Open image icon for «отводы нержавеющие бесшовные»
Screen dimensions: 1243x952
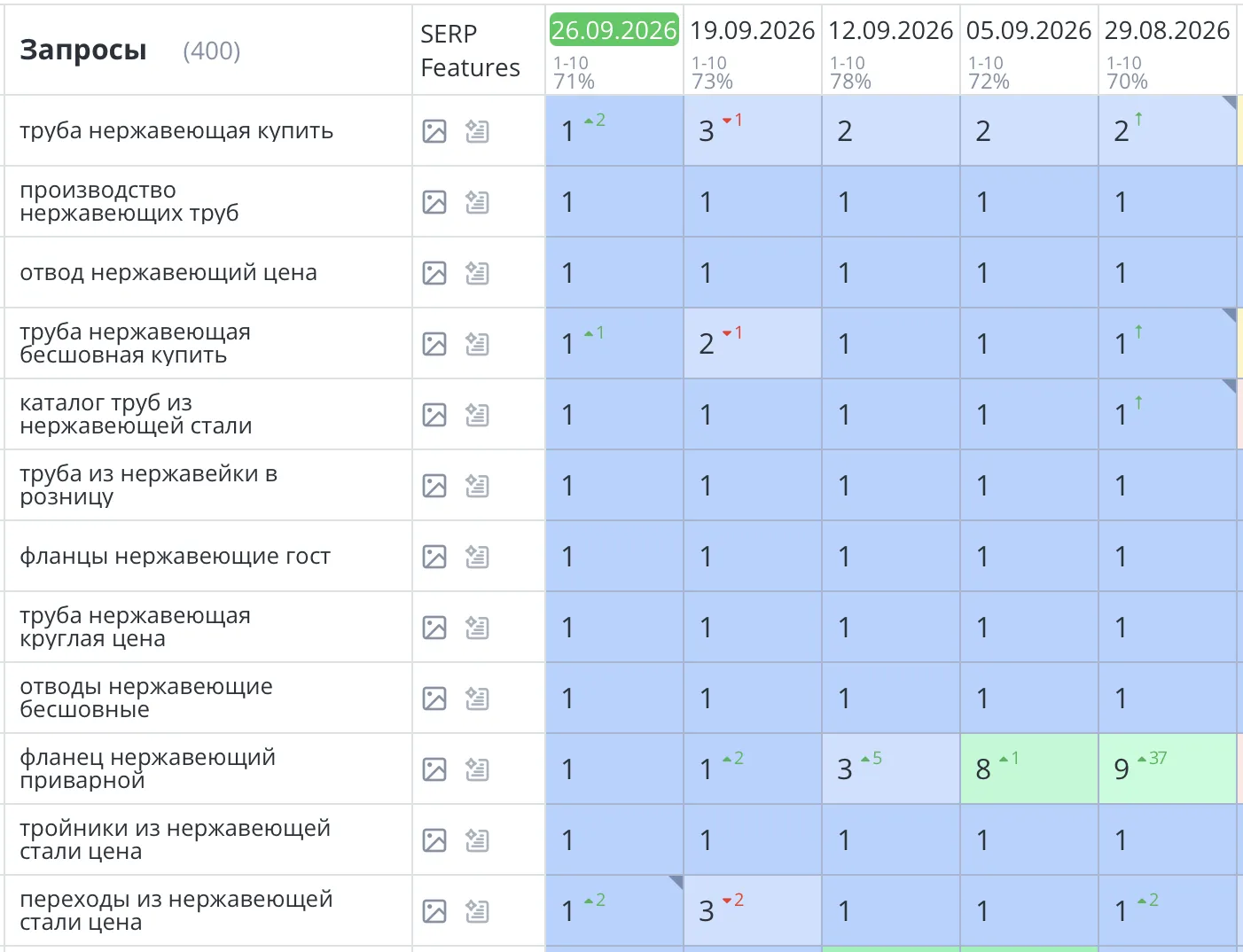point(434,698)
